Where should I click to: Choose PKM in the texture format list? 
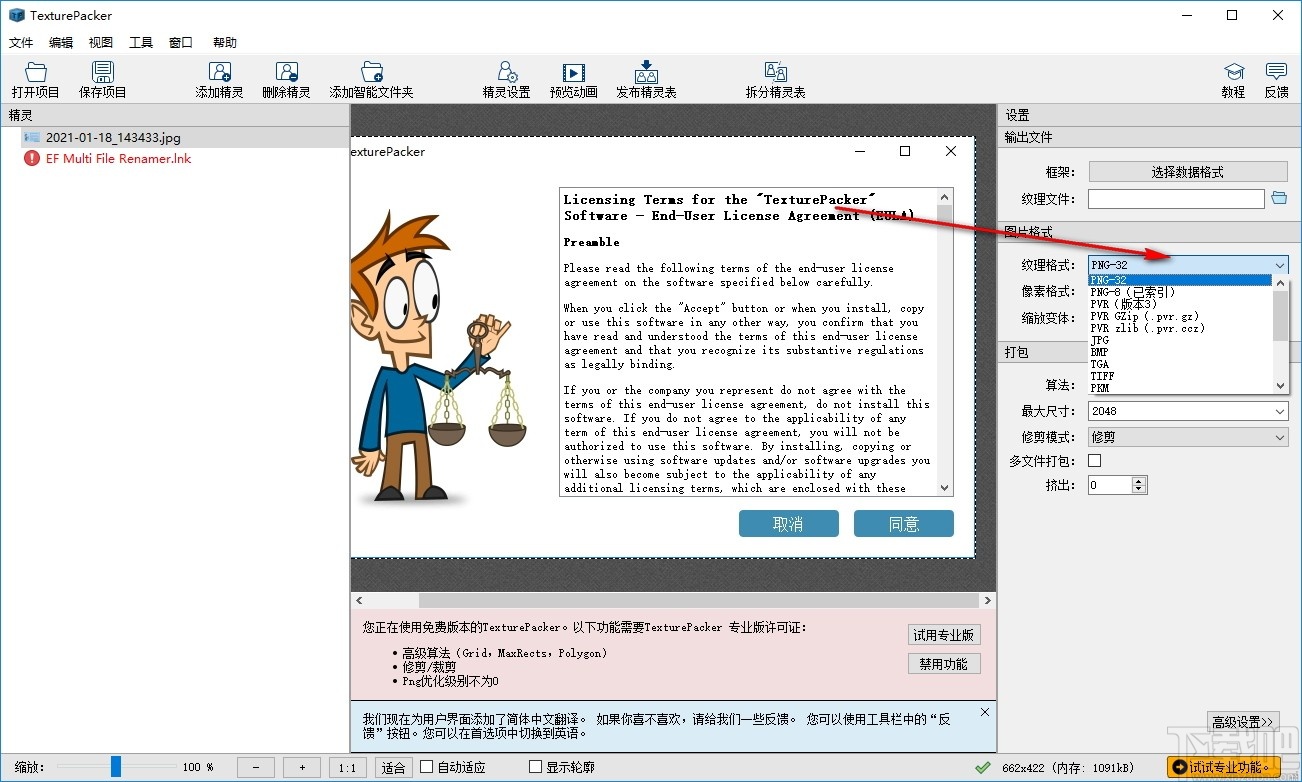tap(1180, 388)
